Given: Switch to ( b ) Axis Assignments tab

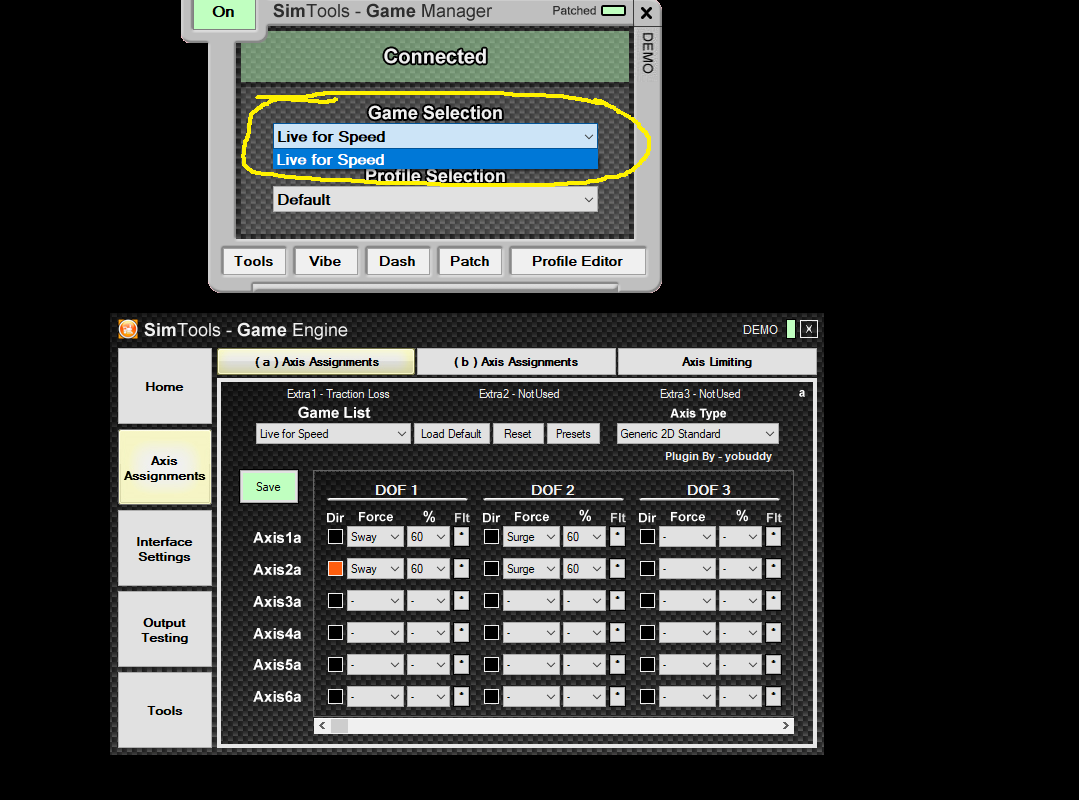Looking at the screenshot, I should (x=516, y=362).
